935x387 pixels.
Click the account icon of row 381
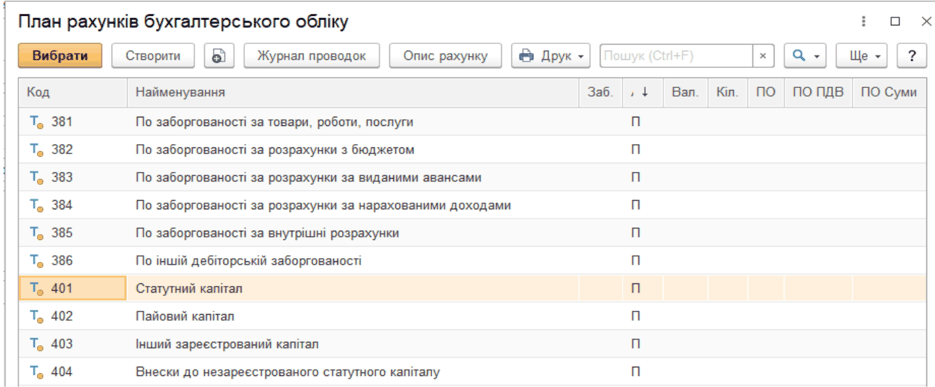[x=36, y=122]
